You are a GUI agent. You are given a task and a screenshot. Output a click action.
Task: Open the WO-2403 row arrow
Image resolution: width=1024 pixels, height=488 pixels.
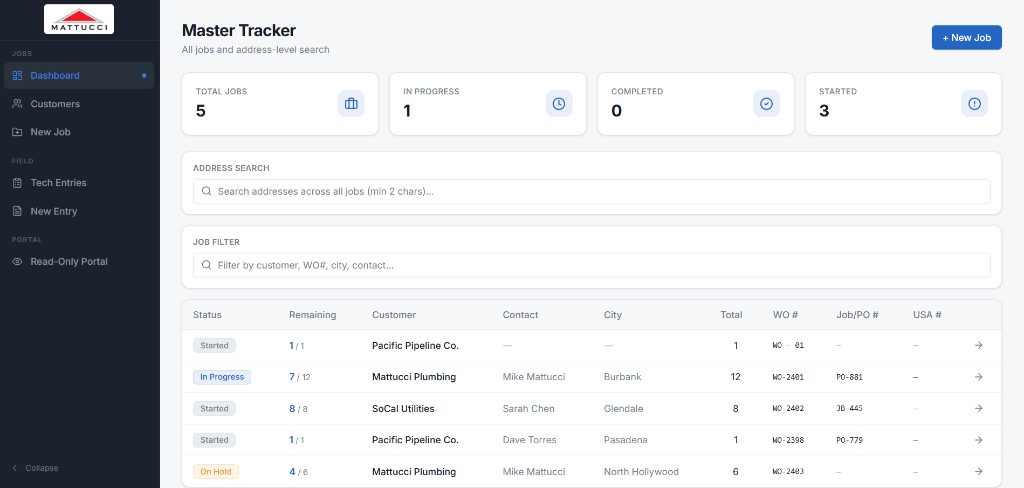978,471
